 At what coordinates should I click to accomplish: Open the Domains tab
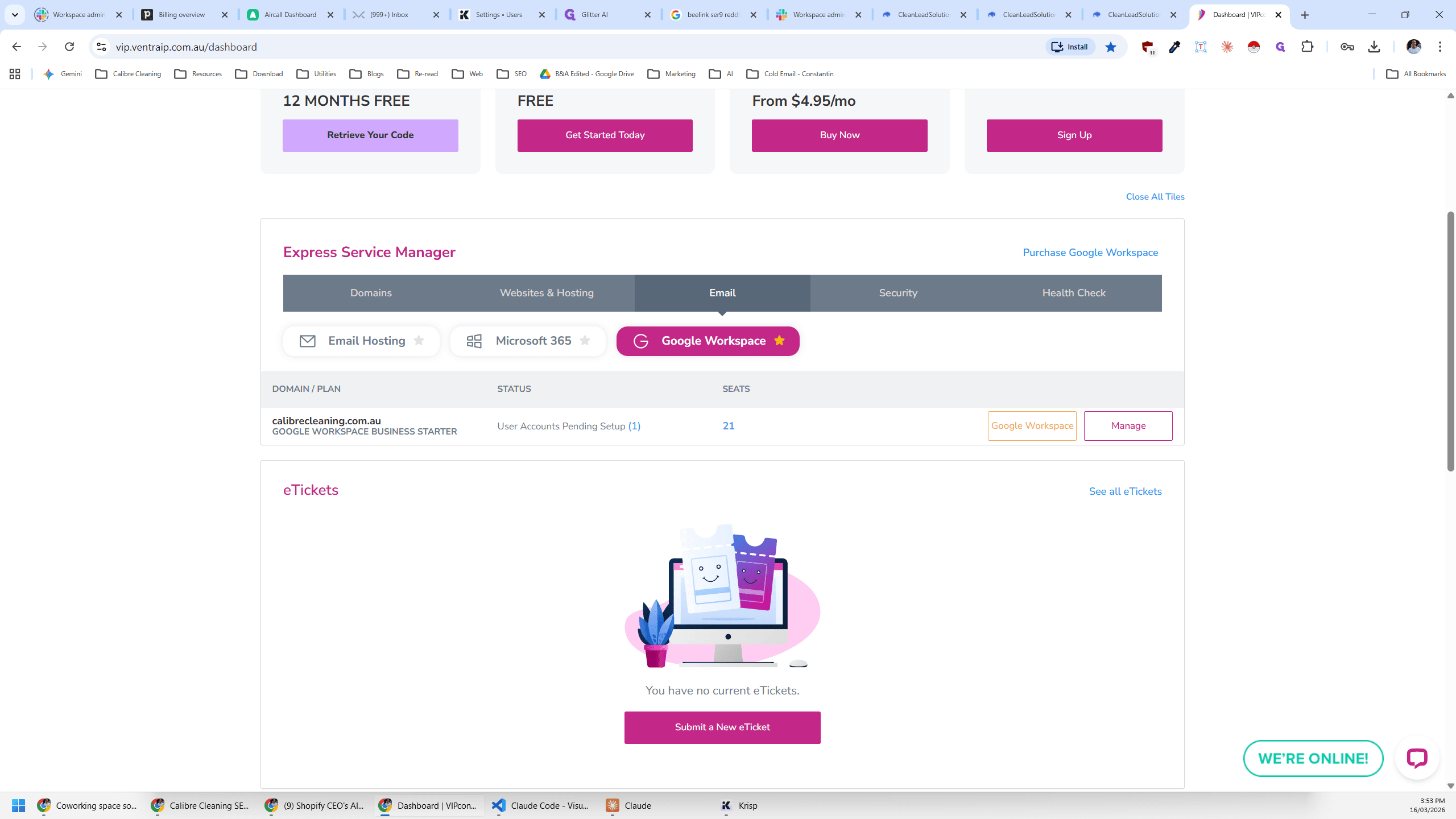click(371, 293)
